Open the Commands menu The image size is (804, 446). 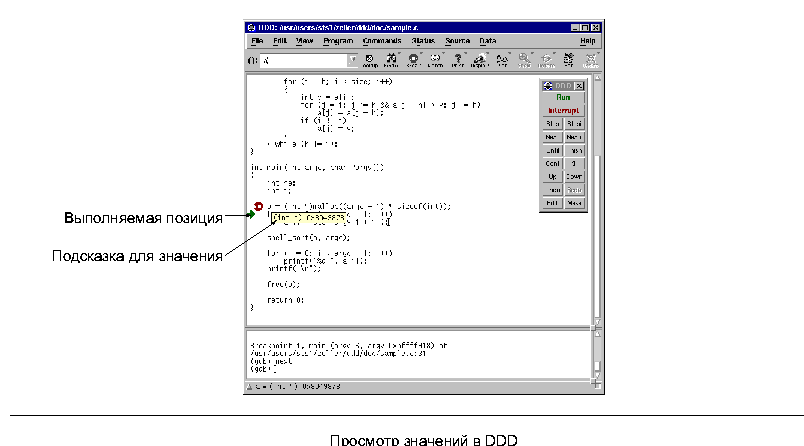pos(382,41)
